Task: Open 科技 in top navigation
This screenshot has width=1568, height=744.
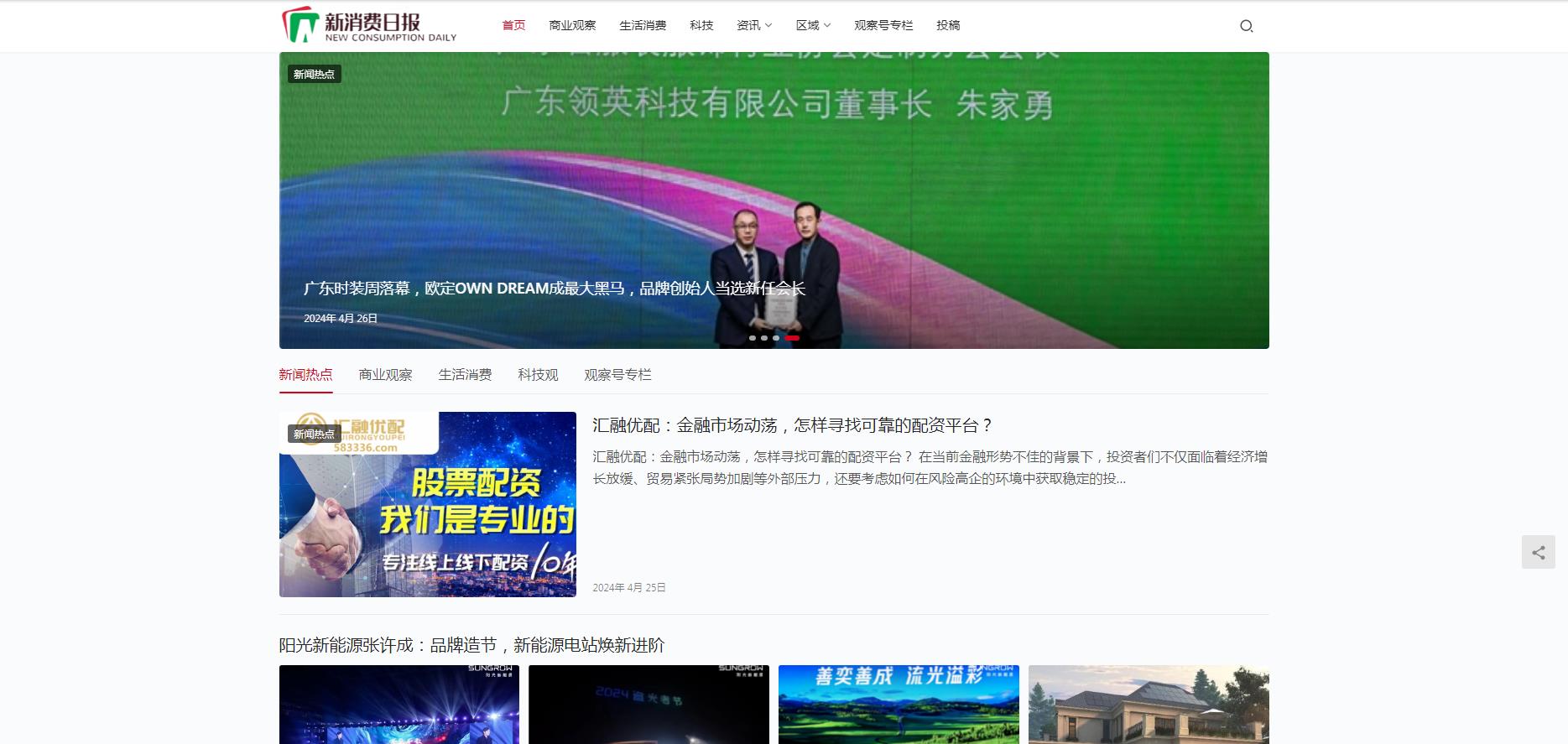Action: coord(701,25)
